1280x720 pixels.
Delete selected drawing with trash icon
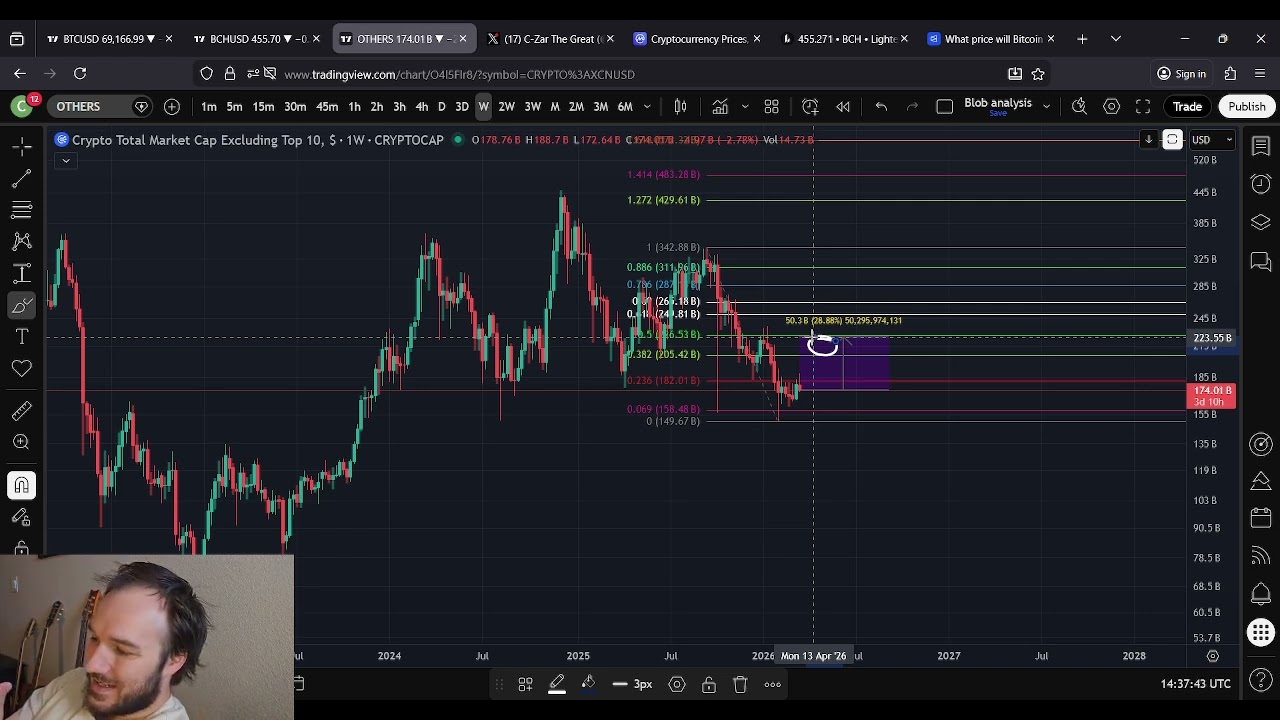pos(741,684)
